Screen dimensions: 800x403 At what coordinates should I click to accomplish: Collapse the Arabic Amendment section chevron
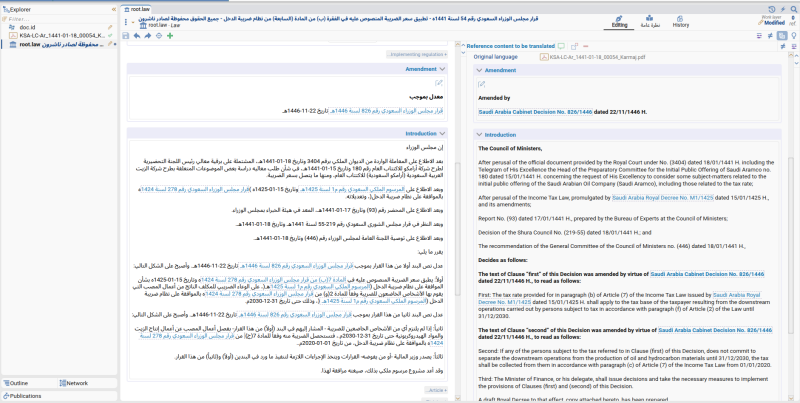[x=442, y=69]
